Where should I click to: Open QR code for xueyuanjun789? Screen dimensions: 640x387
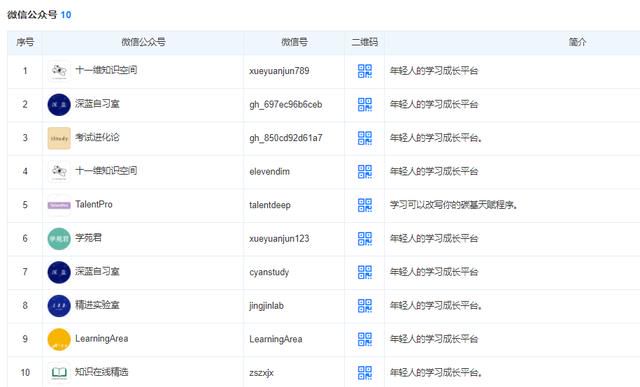tap(364, 71)
